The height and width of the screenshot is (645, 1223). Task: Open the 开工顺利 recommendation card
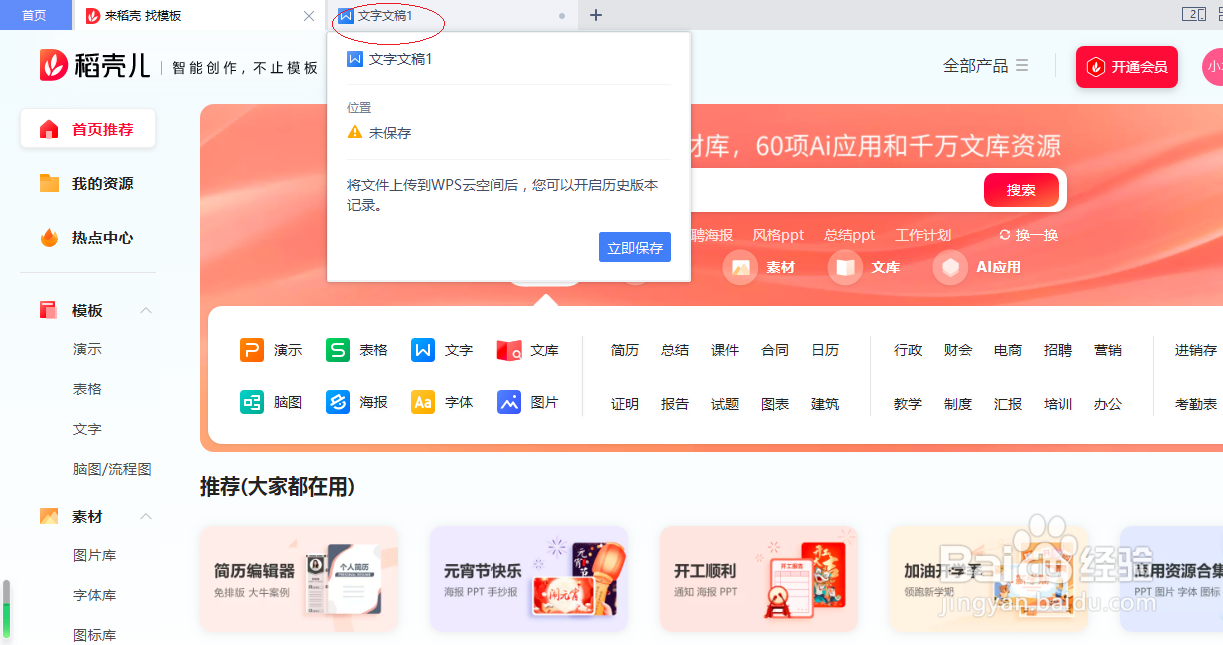tap(759, 578)
